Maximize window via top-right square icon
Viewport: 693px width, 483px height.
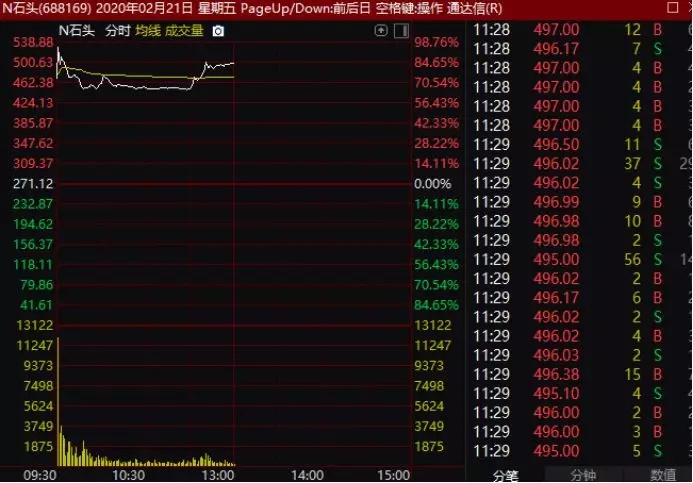coord(673,8)
